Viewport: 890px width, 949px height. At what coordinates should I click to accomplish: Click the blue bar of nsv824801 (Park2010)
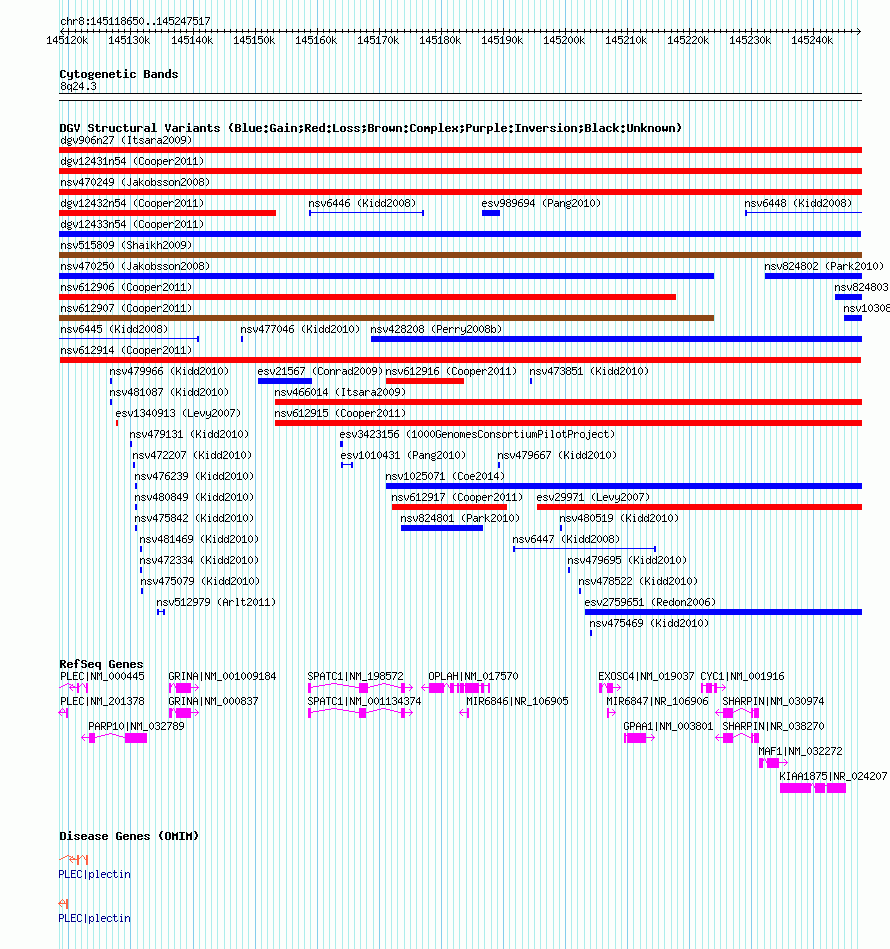442,528
